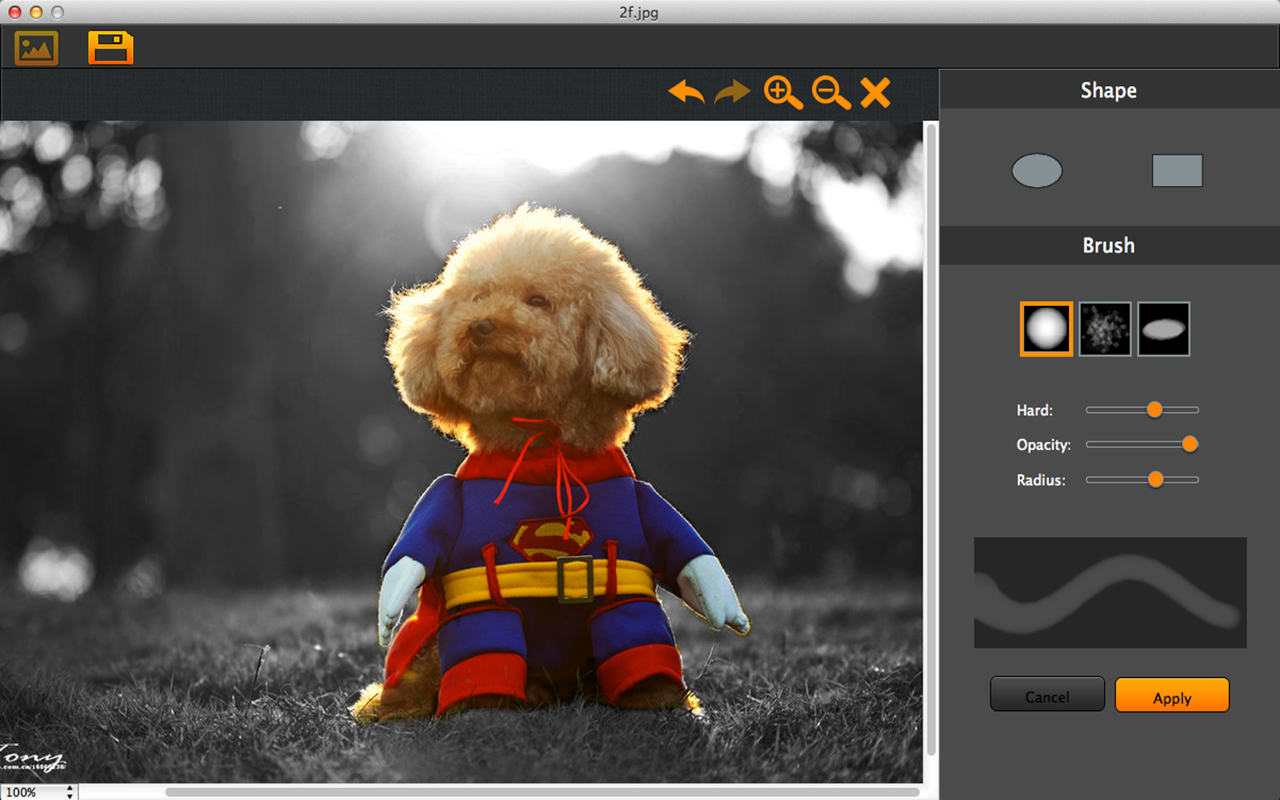
Task: Click the orange X clear icon
Action: pyautogui.click(x=875, y=93)
